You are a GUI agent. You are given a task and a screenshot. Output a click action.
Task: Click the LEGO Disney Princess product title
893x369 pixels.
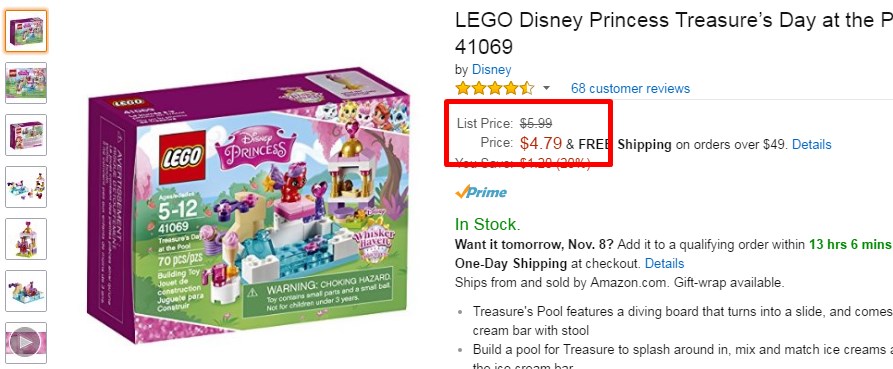674,33
